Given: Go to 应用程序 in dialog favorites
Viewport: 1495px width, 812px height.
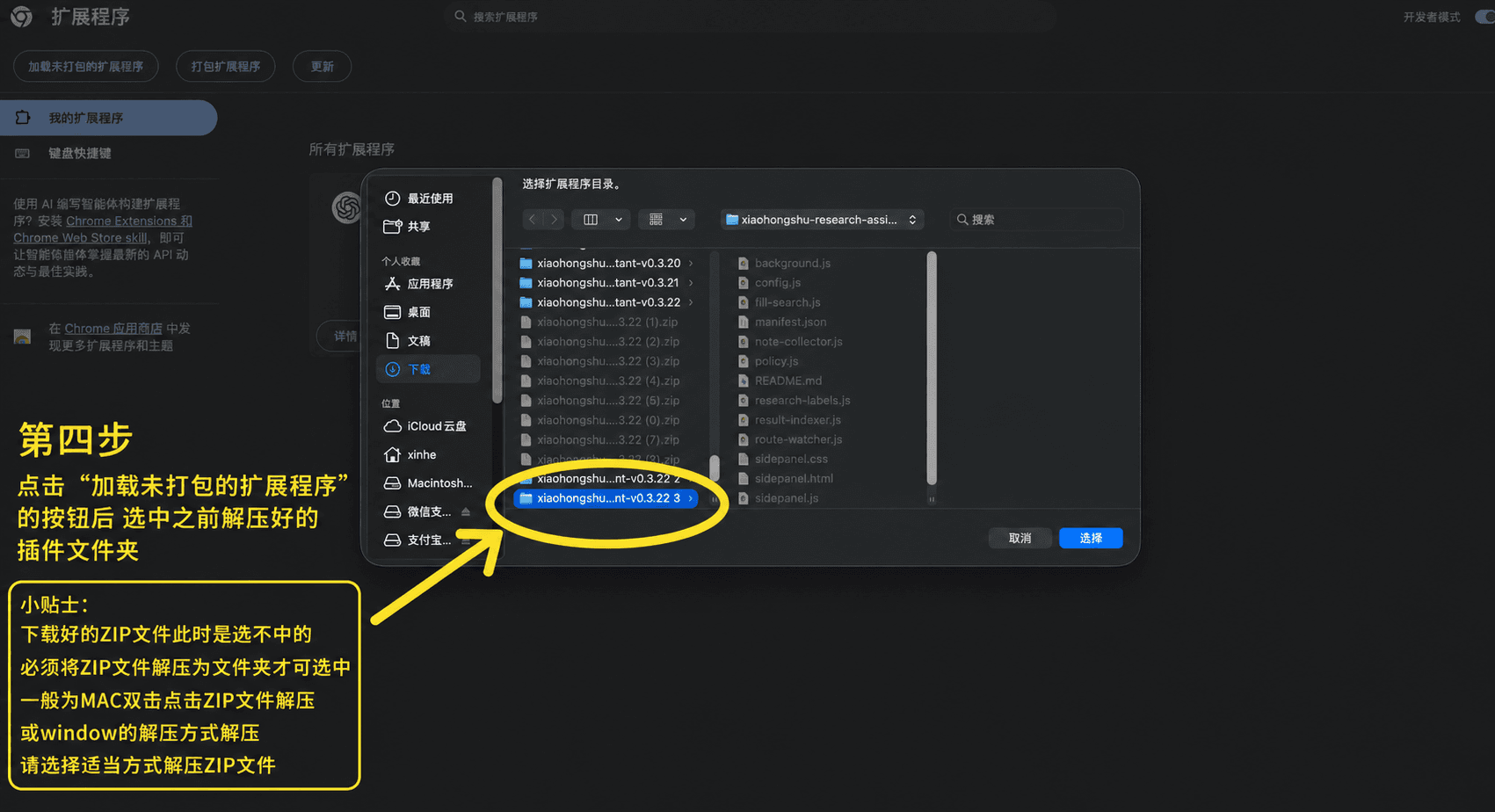Looking at the screenshot, I should (430, 284).
